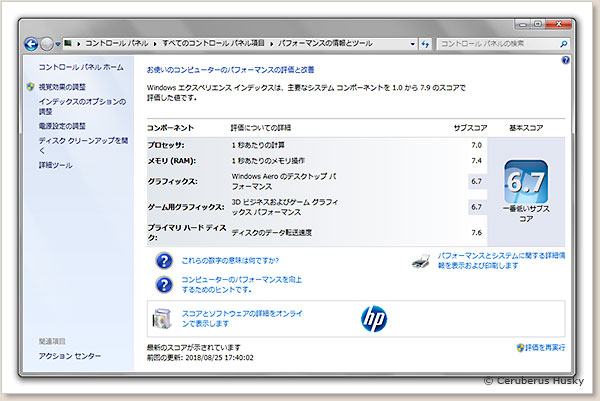This screenshot has width=600, height=401.
Task: Click the hard disk subscore 7.6
Action: [x=476, y=233]
